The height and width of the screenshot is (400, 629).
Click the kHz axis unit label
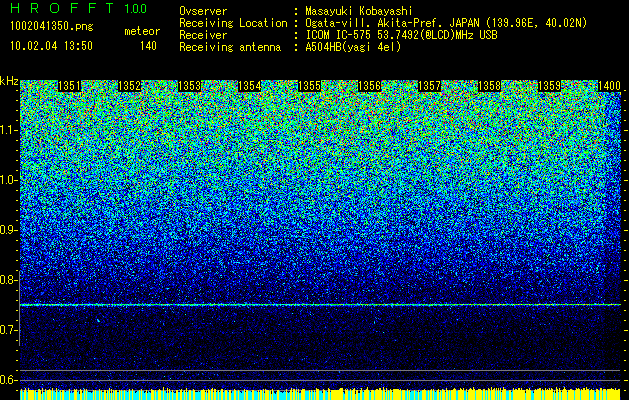9,81
